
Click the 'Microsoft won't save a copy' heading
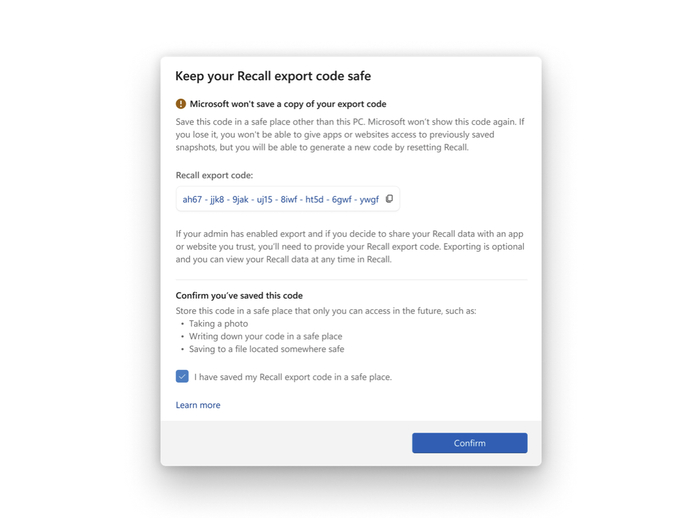click(x=288, y=104)
